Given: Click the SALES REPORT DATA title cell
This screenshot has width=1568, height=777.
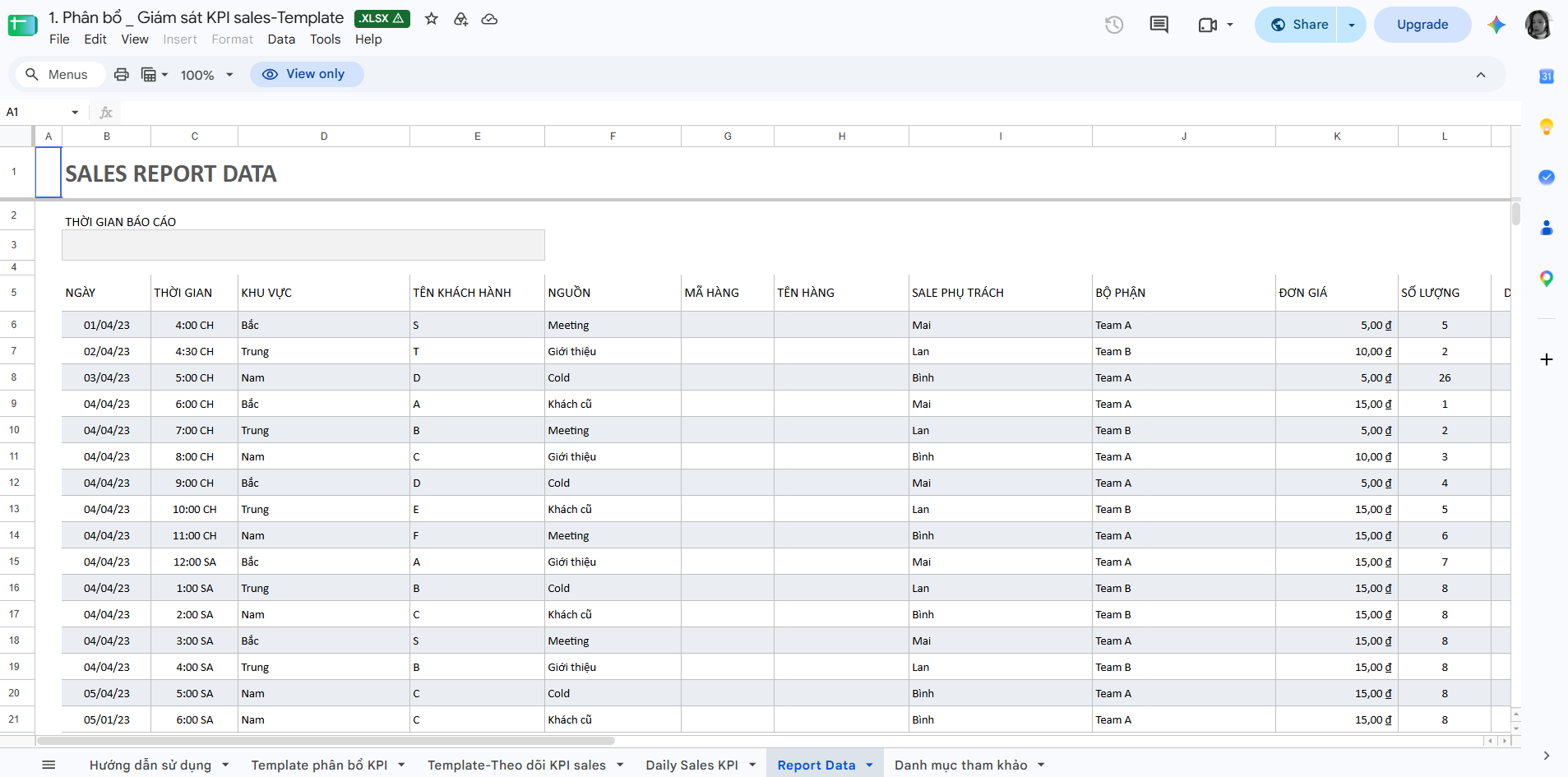Looking at the screenshot, I should (171, 173).
